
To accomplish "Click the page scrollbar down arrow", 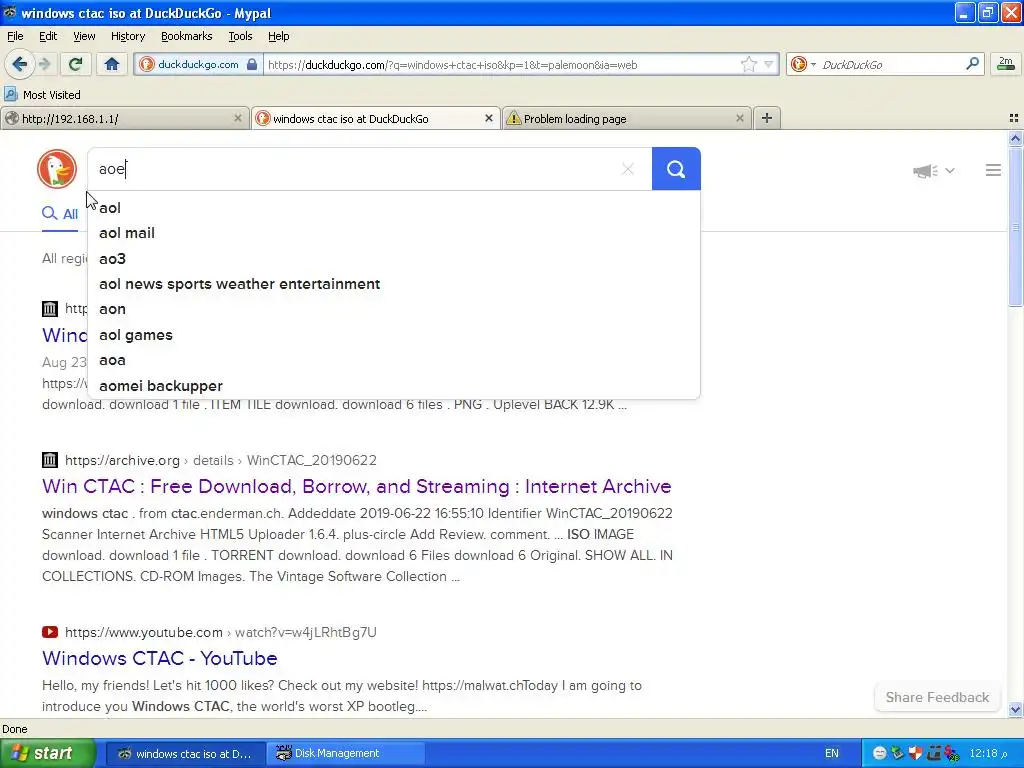I will pyautogui.click(x=1015, y=709).
